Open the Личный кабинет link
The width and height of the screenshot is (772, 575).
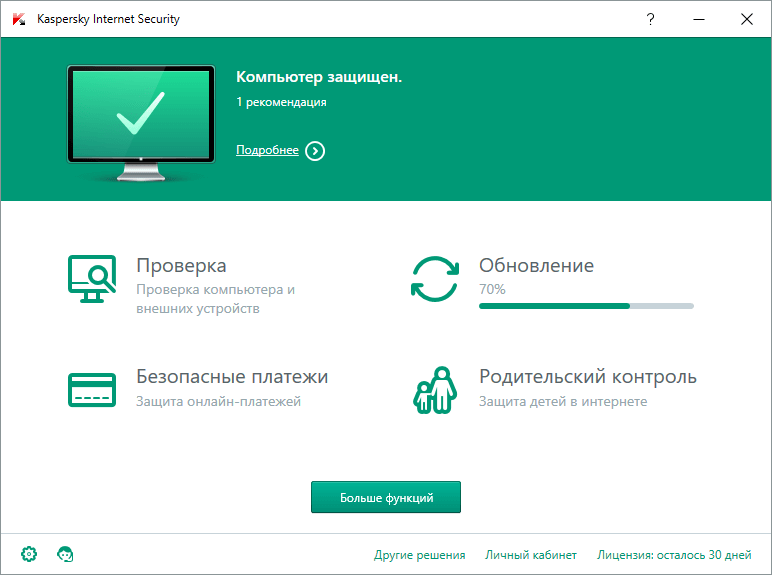531,555
